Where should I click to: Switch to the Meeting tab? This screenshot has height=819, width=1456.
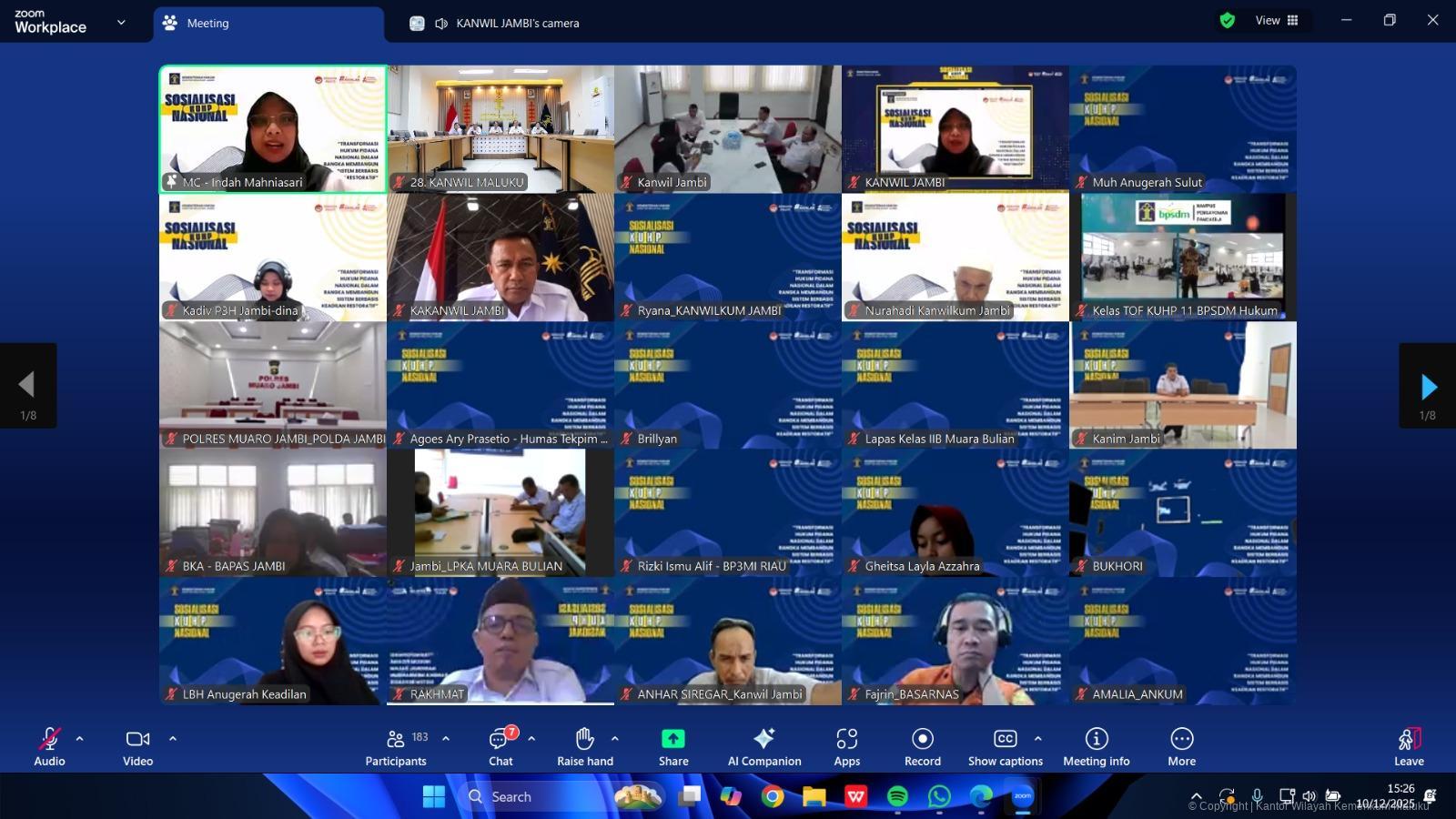pos(207,24)
